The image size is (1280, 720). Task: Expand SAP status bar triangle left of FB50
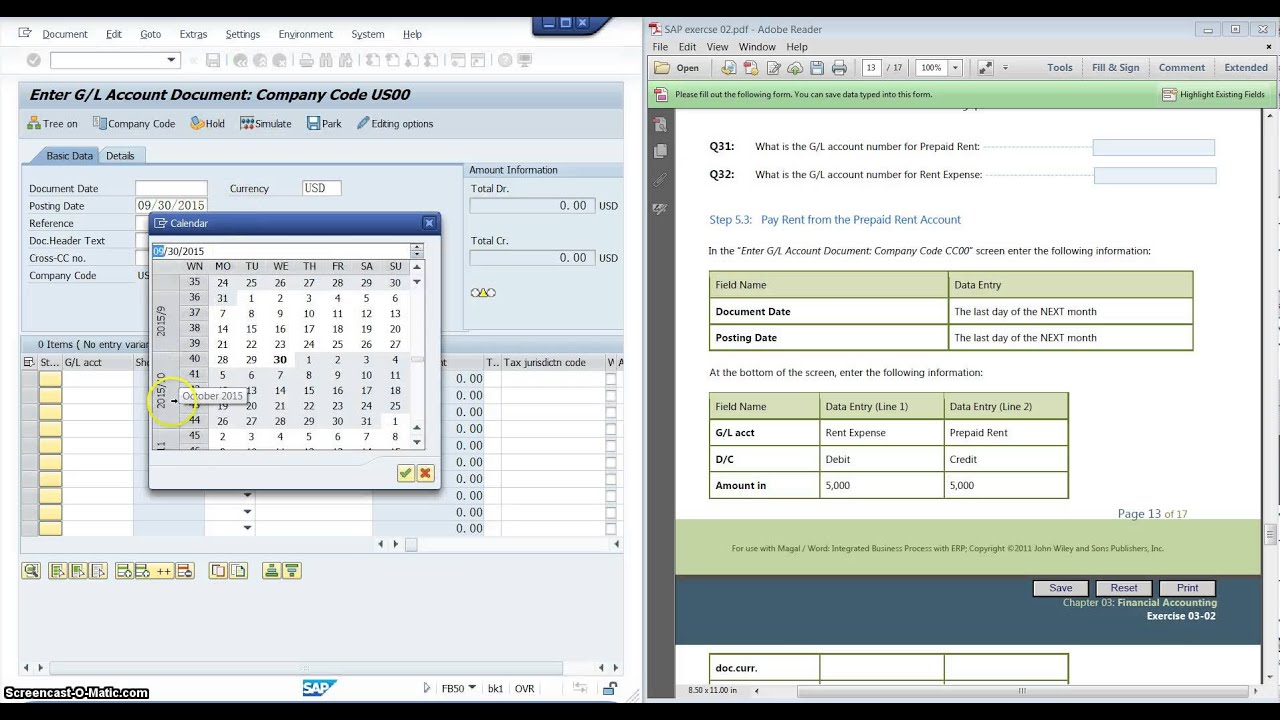click(427, 688)
